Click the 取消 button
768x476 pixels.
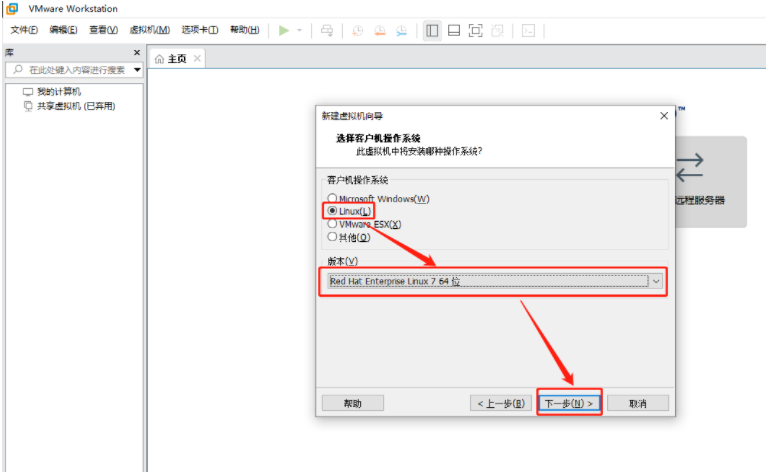click(638, 404)
